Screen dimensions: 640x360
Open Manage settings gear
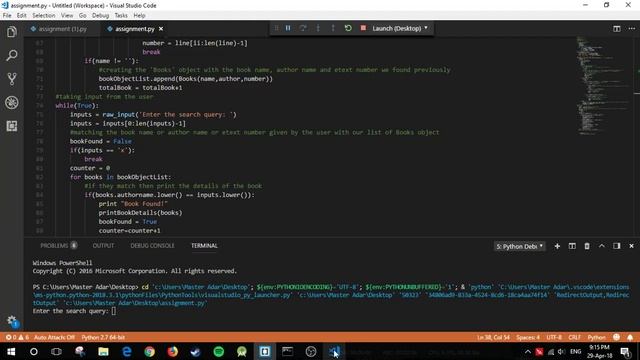pos(12,321)
